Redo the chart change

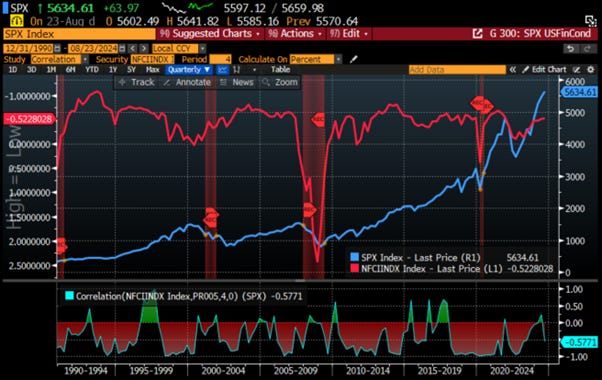click(587, 48)
